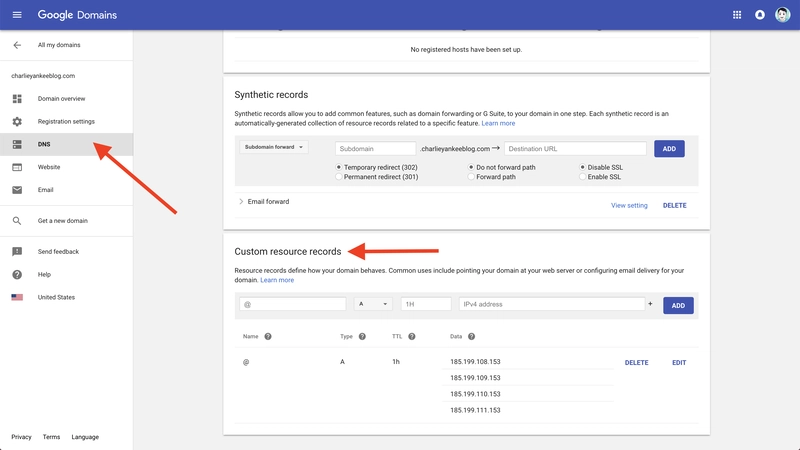The image size is (800, 450).
Task: Open the Subdomain forward dropdown
Action: tap(274, 147)
